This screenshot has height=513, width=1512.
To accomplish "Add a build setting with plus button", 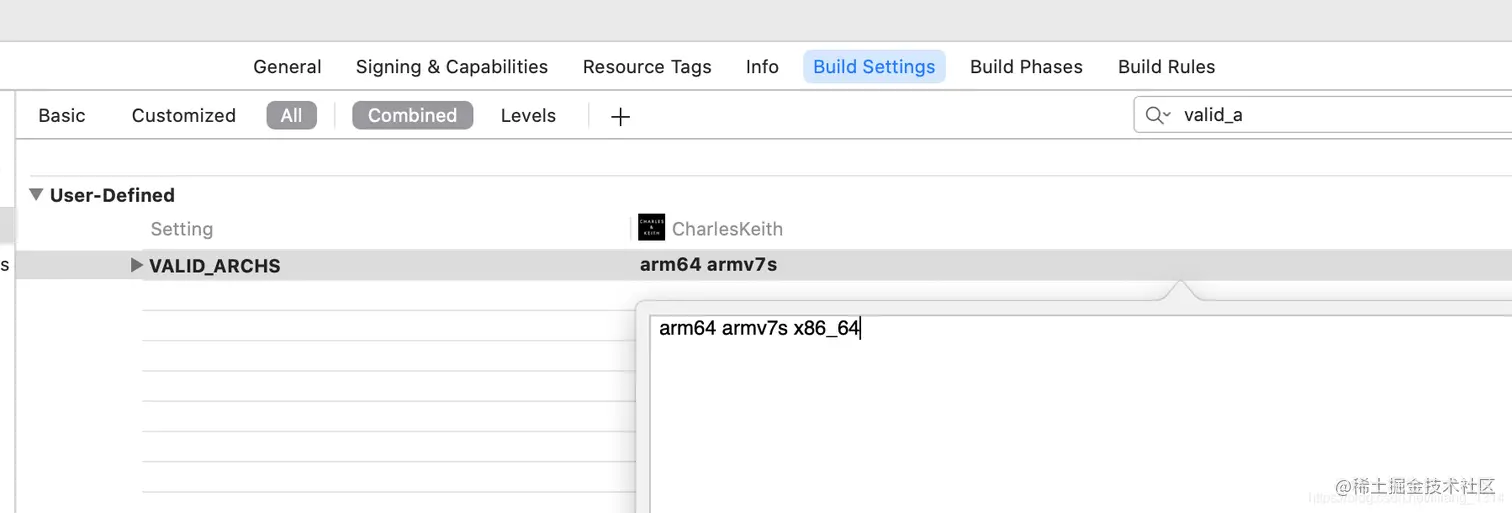I will 620,117.
